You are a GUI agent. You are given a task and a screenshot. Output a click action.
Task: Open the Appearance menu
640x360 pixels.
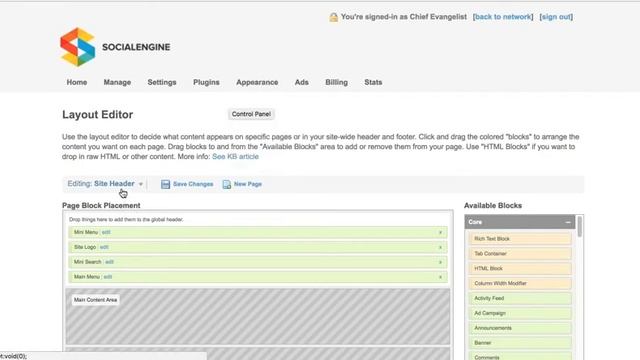pyautogui.click(x=257, y=82)
